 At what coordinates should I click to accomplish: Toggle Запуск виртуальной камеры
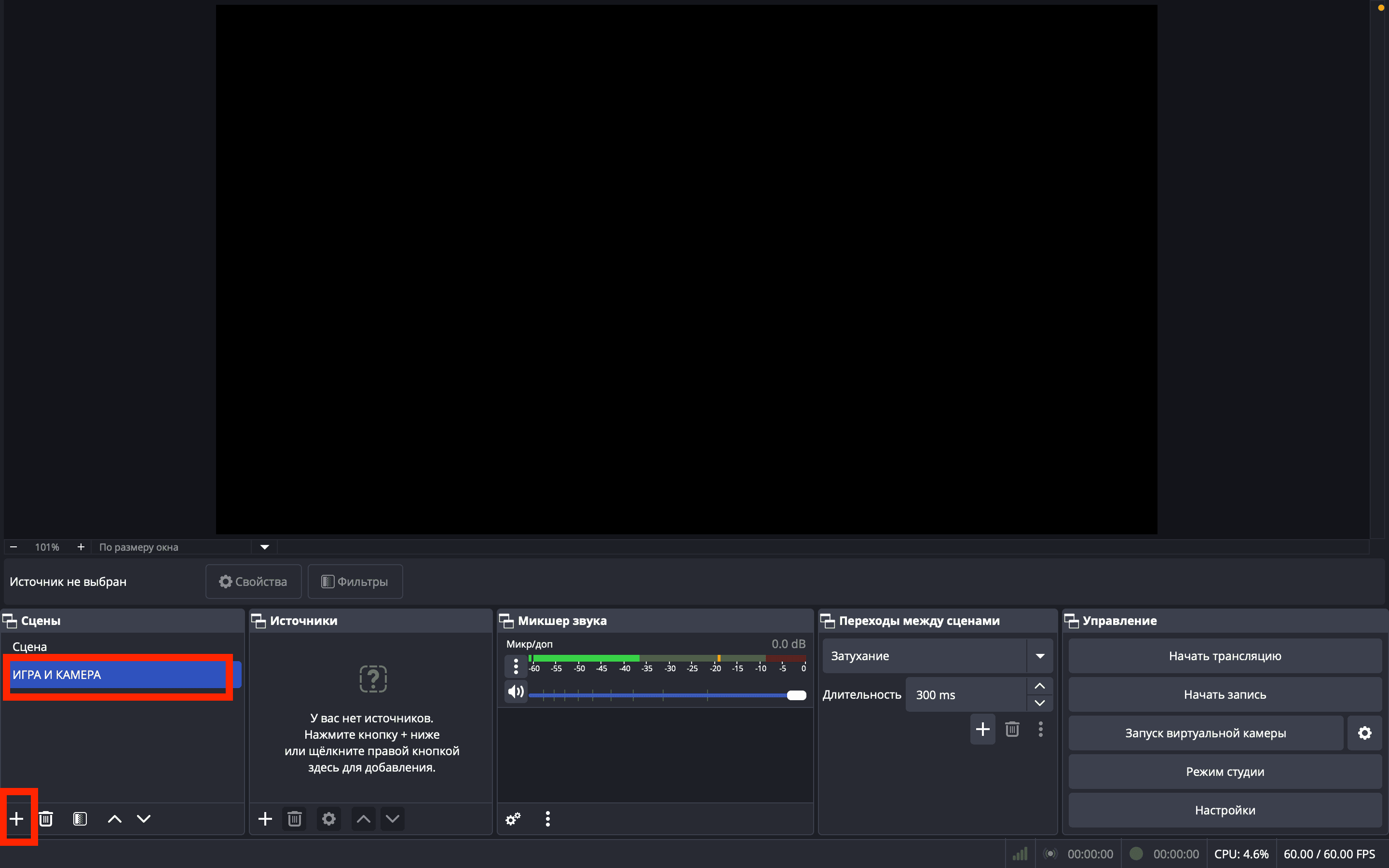click(x=1205, y=733)
